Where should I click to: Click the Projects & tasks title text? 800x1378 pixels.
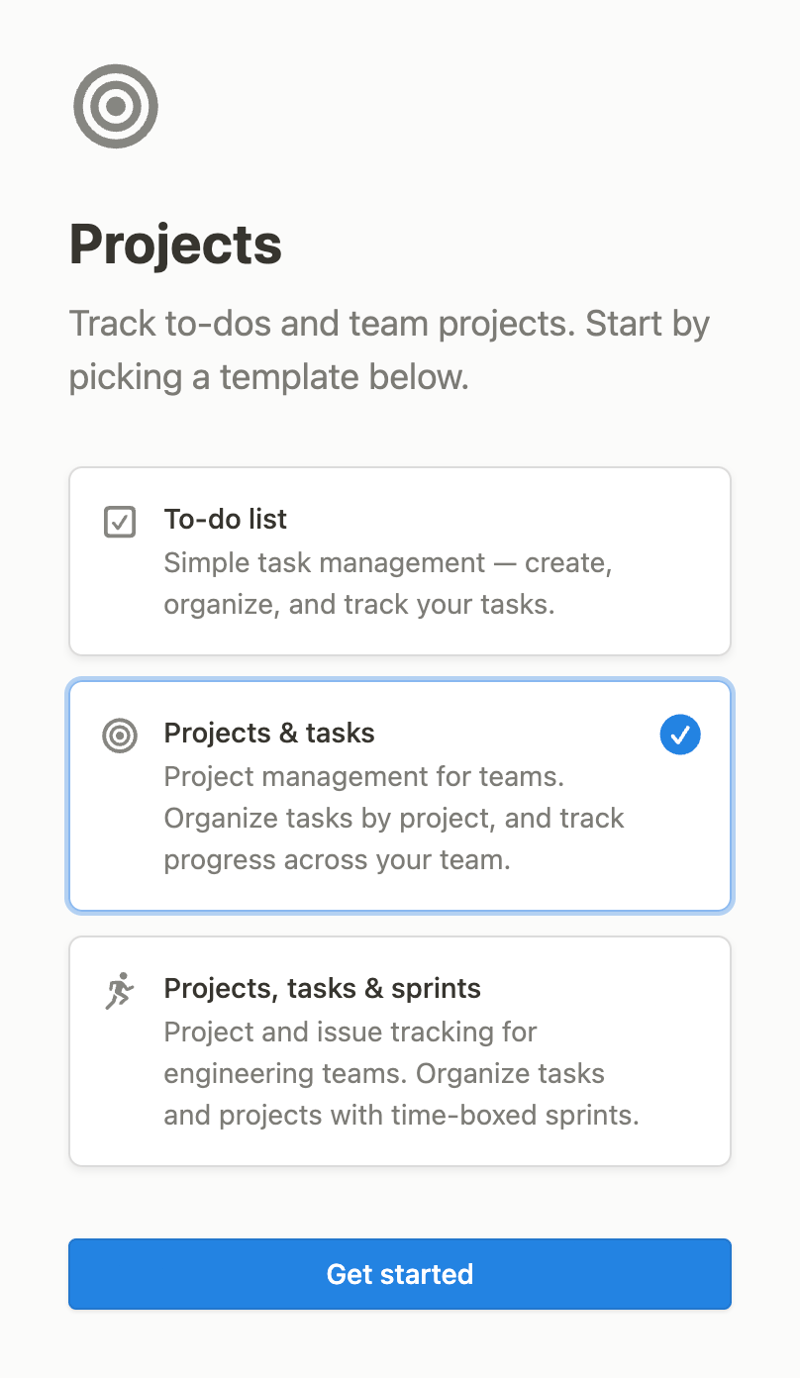point(268,733)
